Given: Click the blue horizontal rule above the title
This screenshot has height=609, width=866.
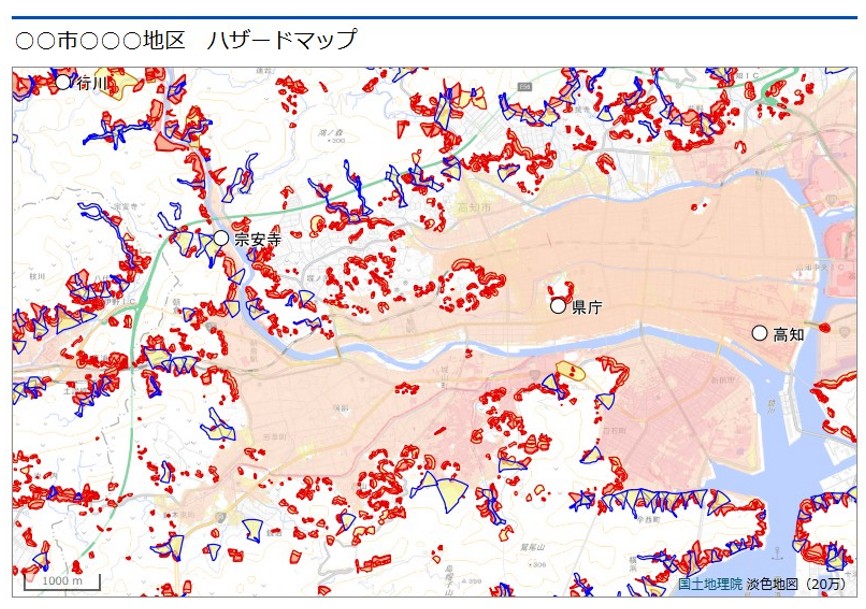Looking at the screenshot, I should click(x=433, y=18).
